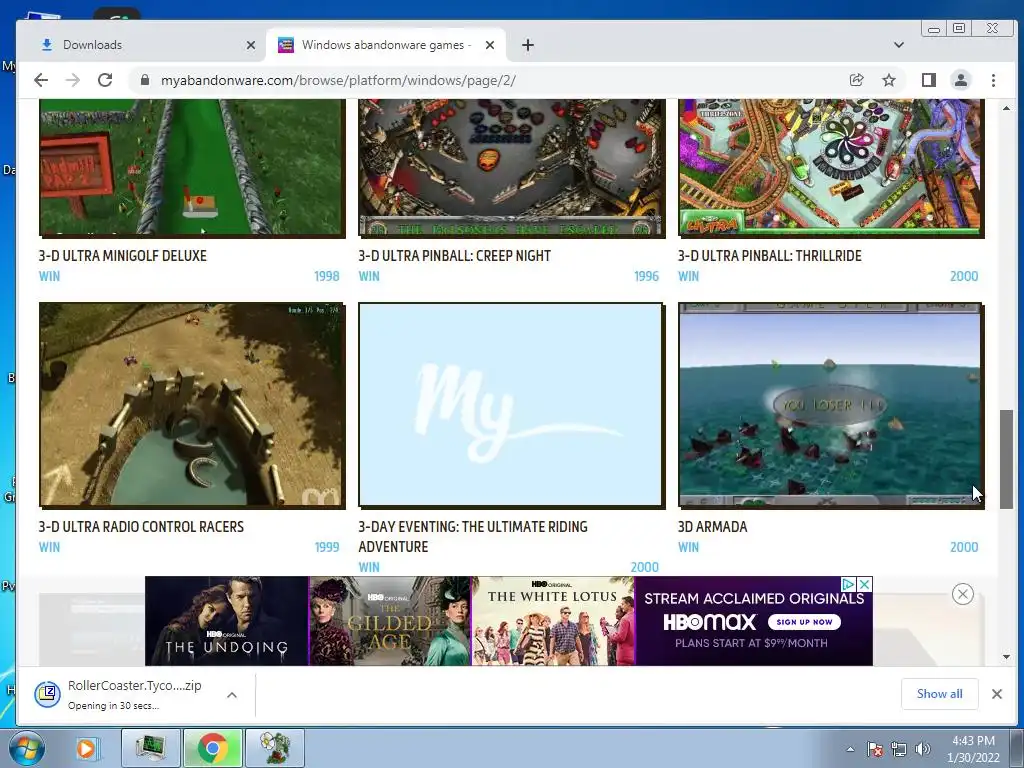Open 3-D Ultra Minigolf Deluxe thumbnail
This screenshot has height=768, width=1024.
point(192,167)
